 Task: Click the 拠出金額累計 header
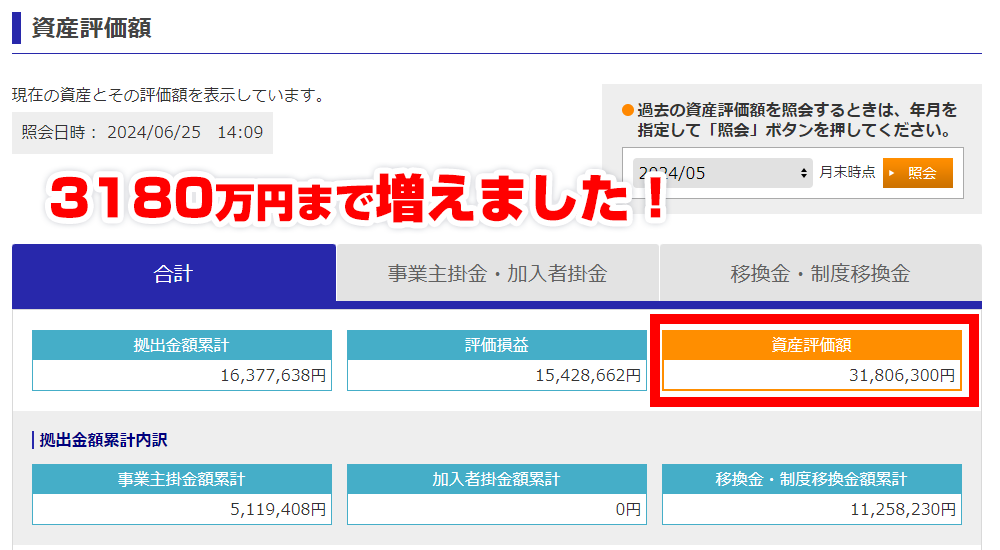182,345
